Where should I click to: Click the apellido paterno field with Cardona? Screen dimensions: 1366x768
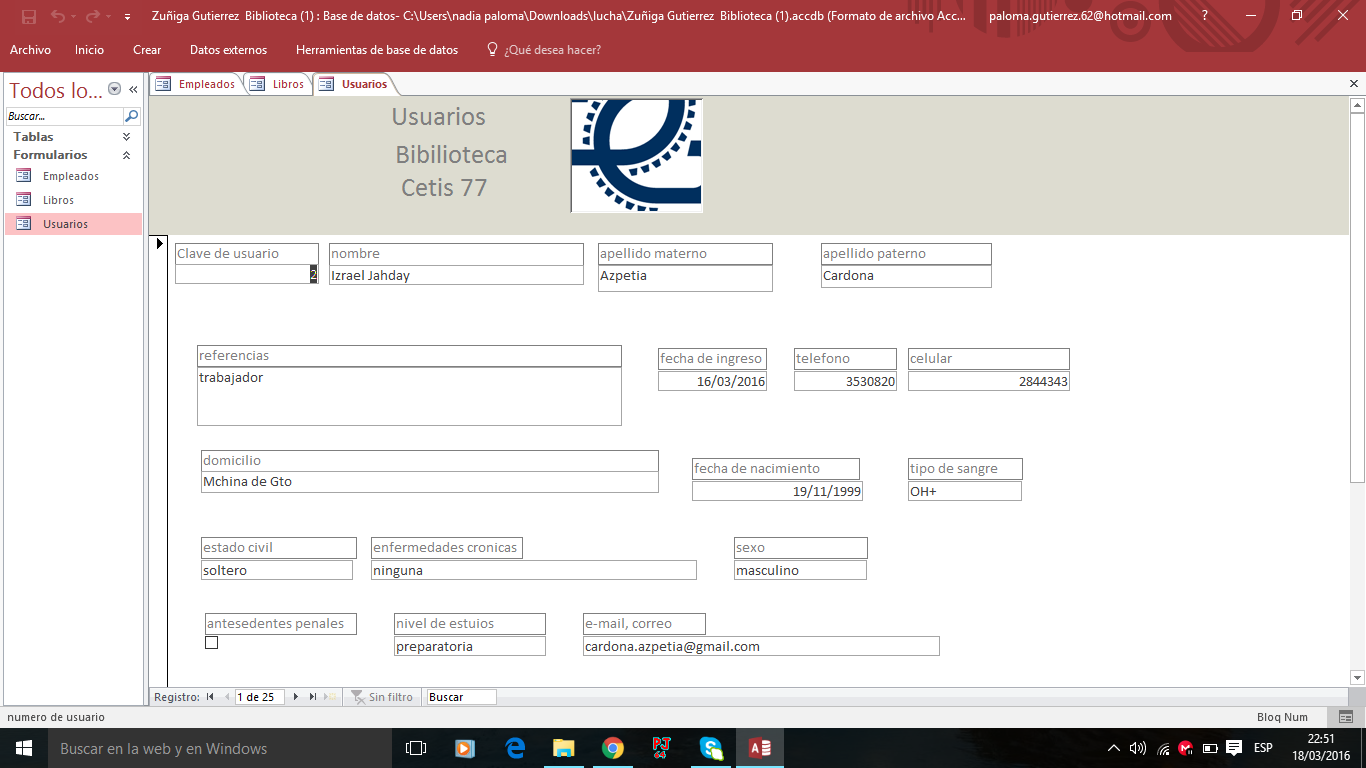click(x=906, y=276)
